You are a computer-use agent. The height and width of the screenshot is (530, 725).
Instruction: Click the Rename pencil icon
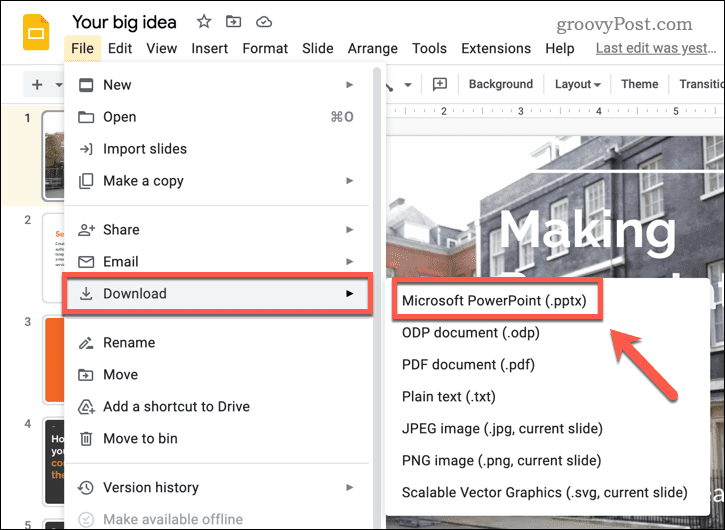pyautogui.click(x=86, y=343)
